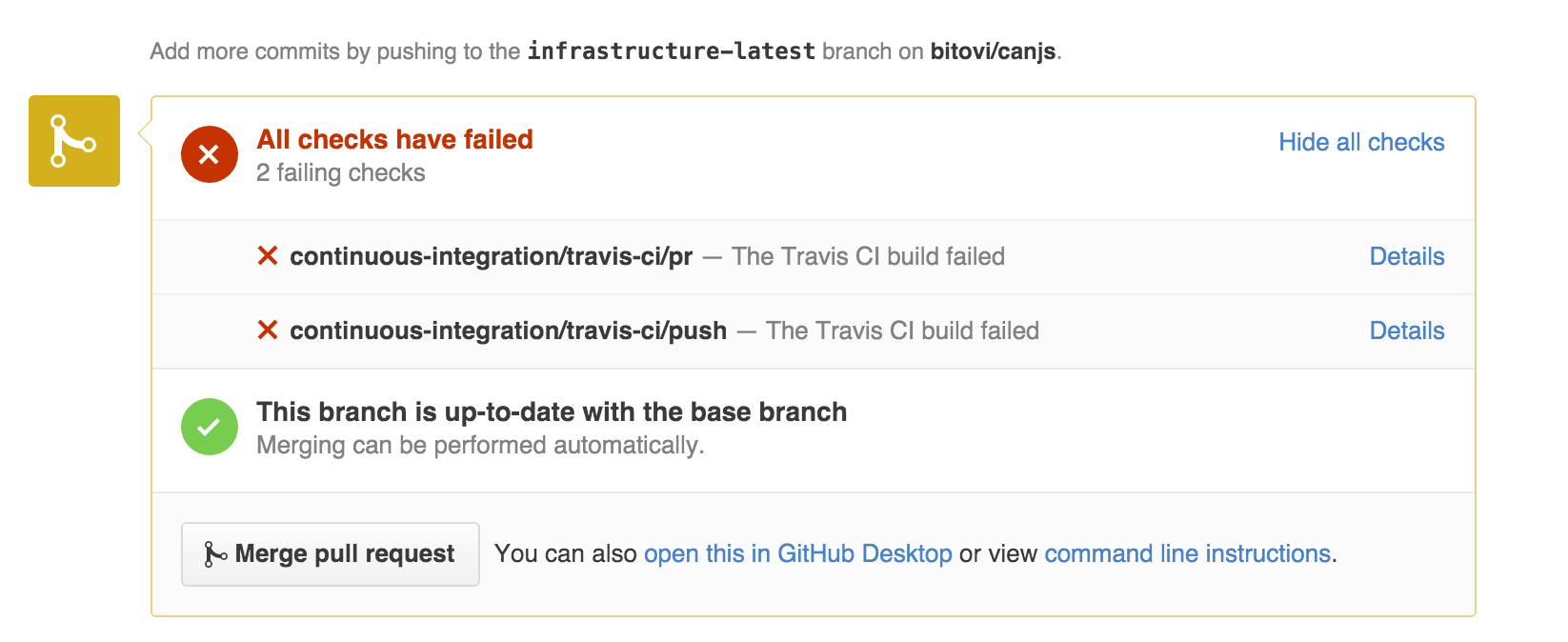Image resolution: width=1568 pixels, height=642 pixels.
Task: Open Details for the travis-ci/pr check
Action: (x=1406, y=256)
